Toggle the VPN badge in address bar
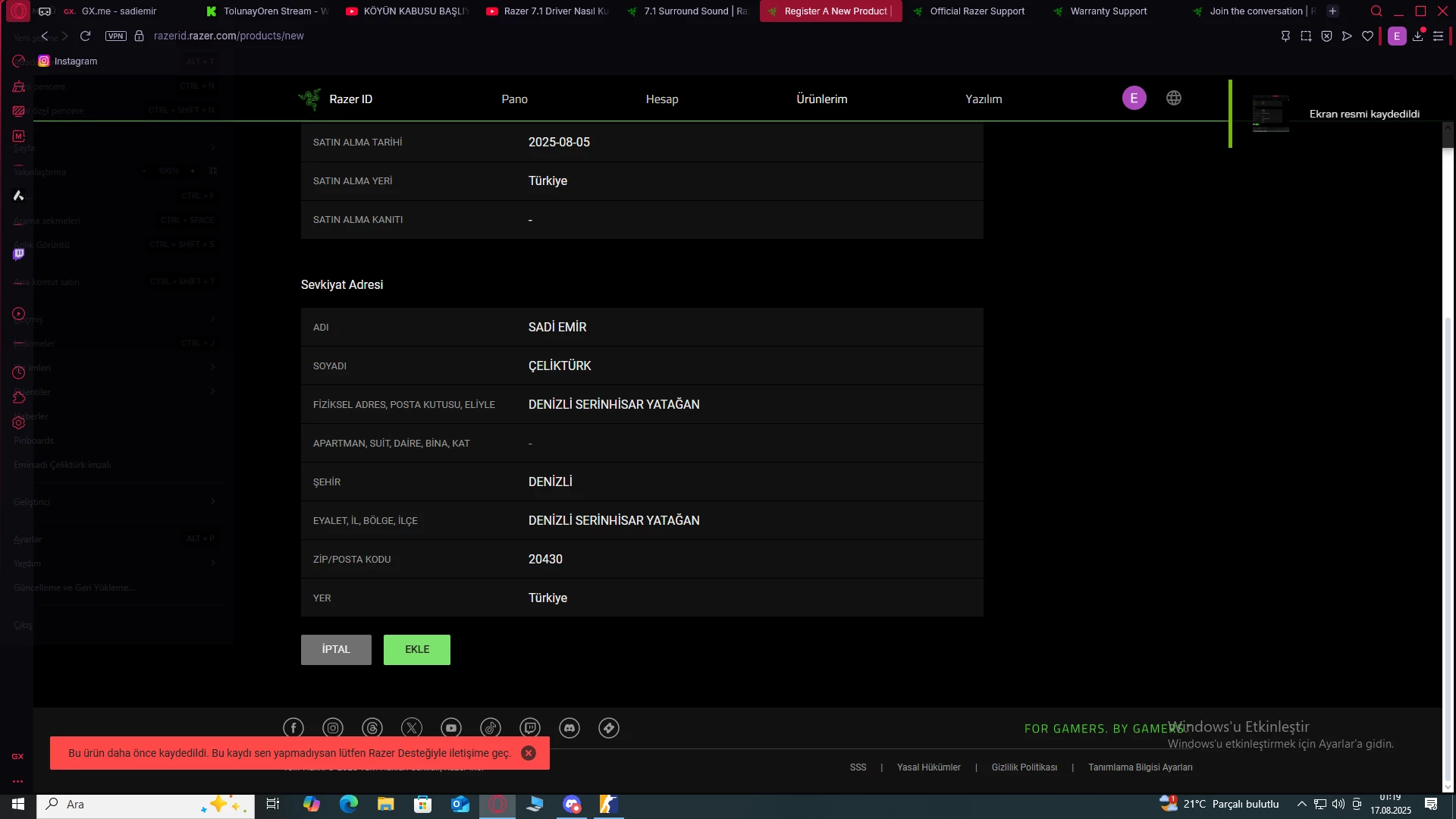The height and width of the screenshot is (819, 1456). [116, 36]
